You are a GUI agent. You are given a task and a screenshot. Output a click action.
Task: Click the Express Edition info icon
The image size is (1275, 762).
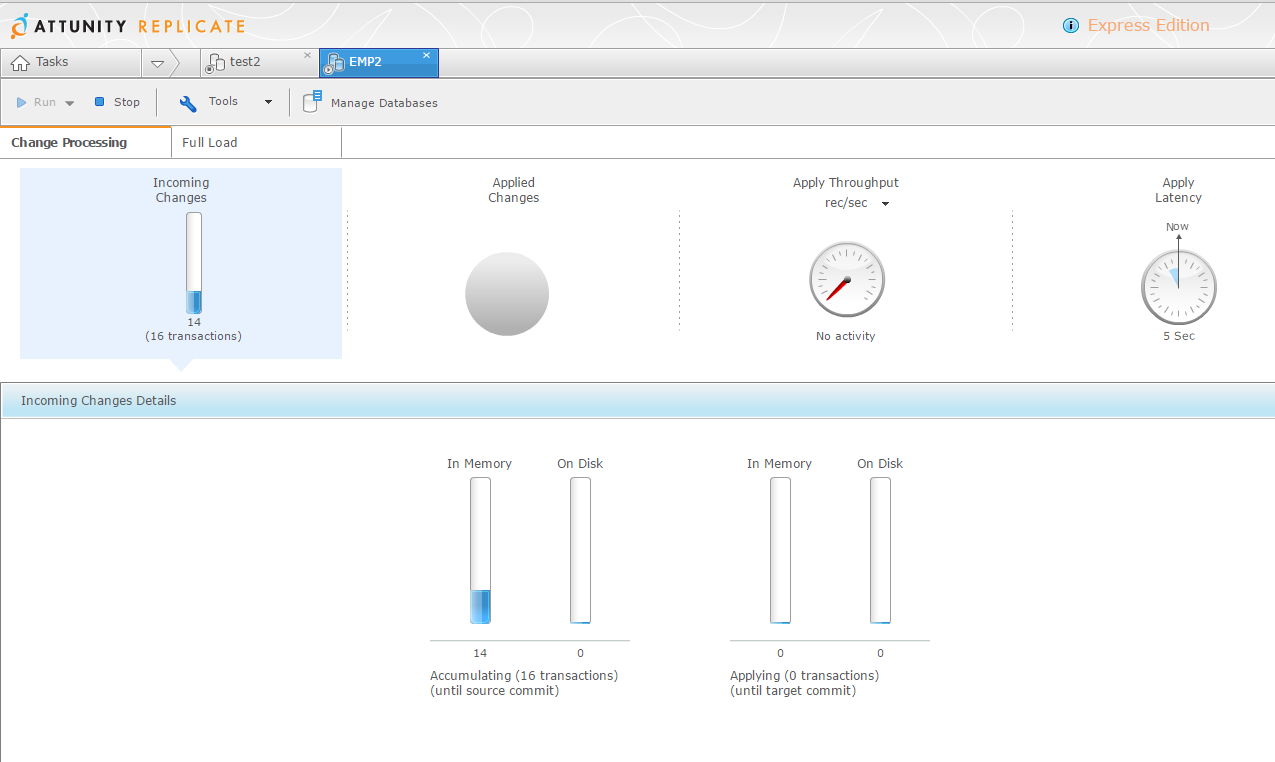[x=1071, y=26]
